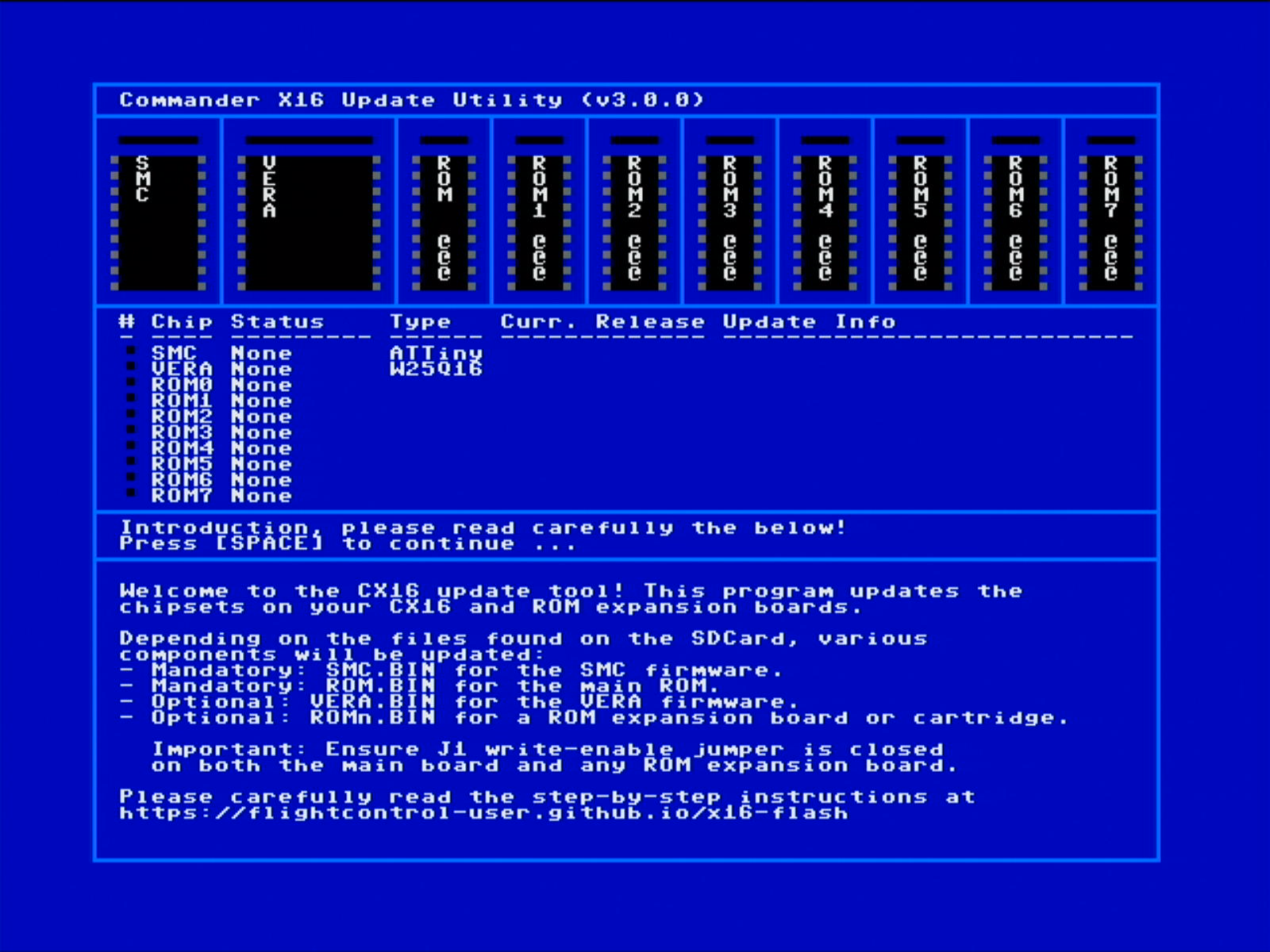Click the 'Optional: ROMn.BIN' instruction line
1270x952 pixels.
click(x=595, y=718)
